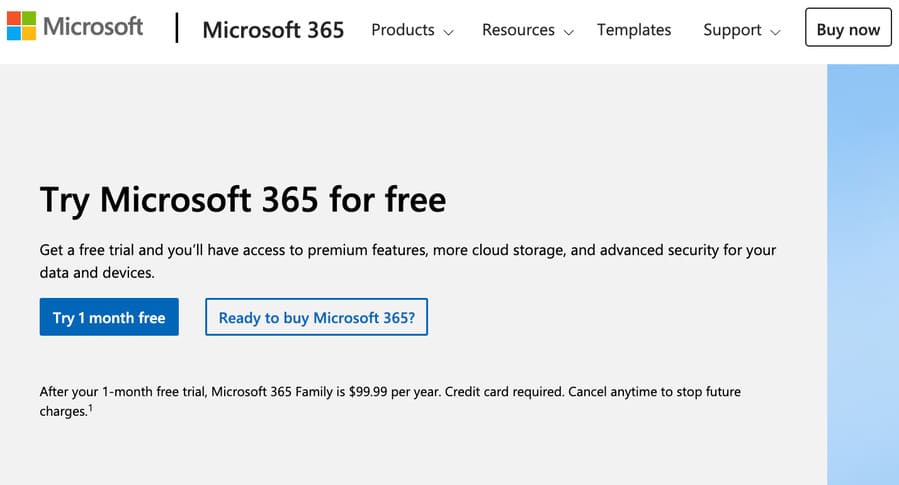Click the vertical divider beside Microsoft logo

[177, 28]
